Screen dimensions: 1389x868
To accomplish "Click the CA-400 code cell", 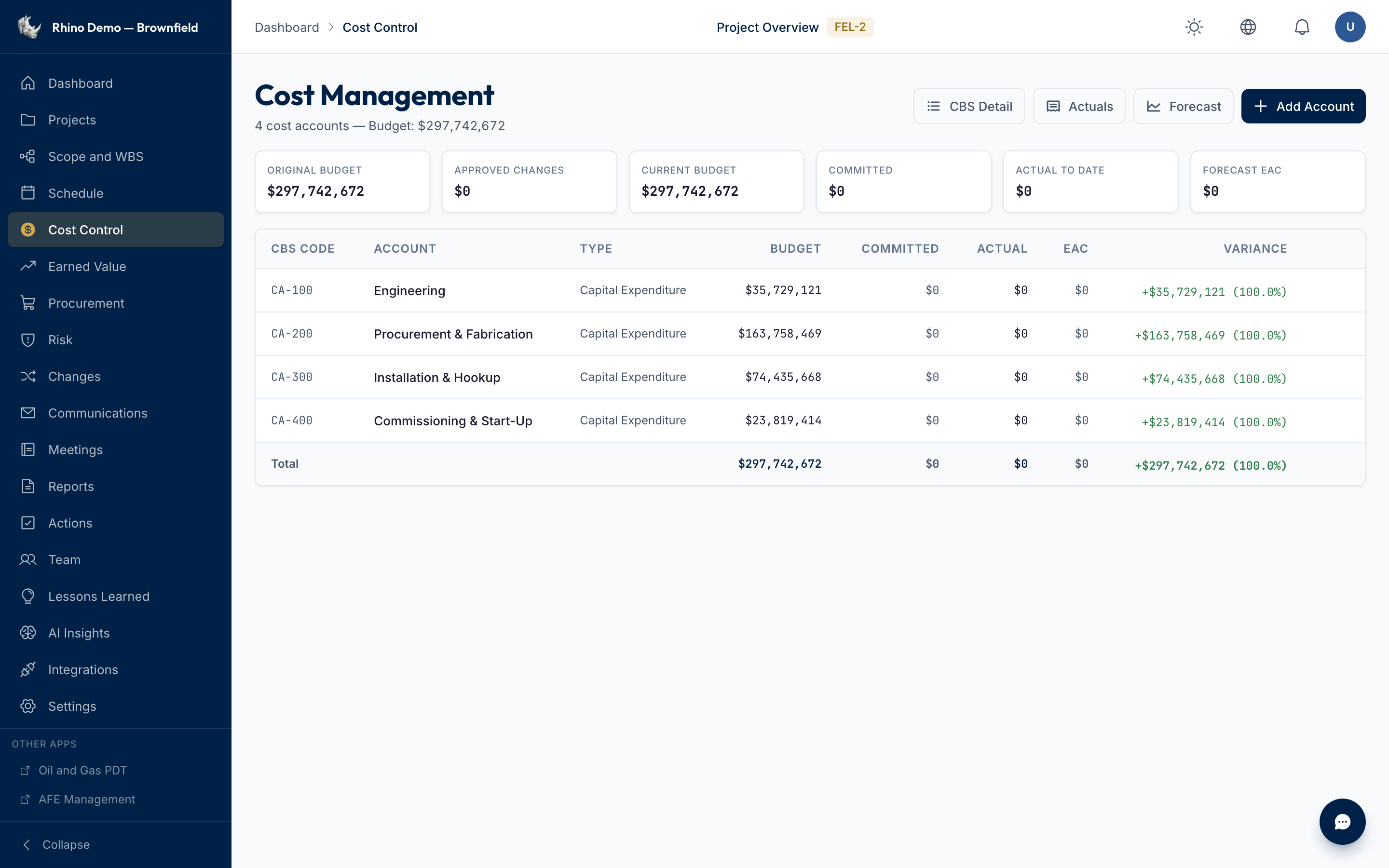I will tap(292, 421).
